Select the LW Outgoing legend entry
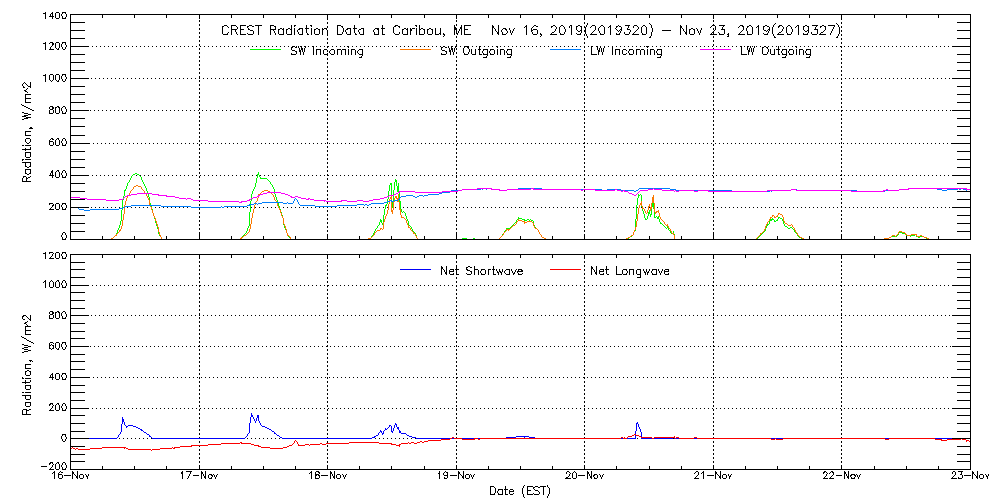Viewport: 1000px width, 500px height. (775, 51)
